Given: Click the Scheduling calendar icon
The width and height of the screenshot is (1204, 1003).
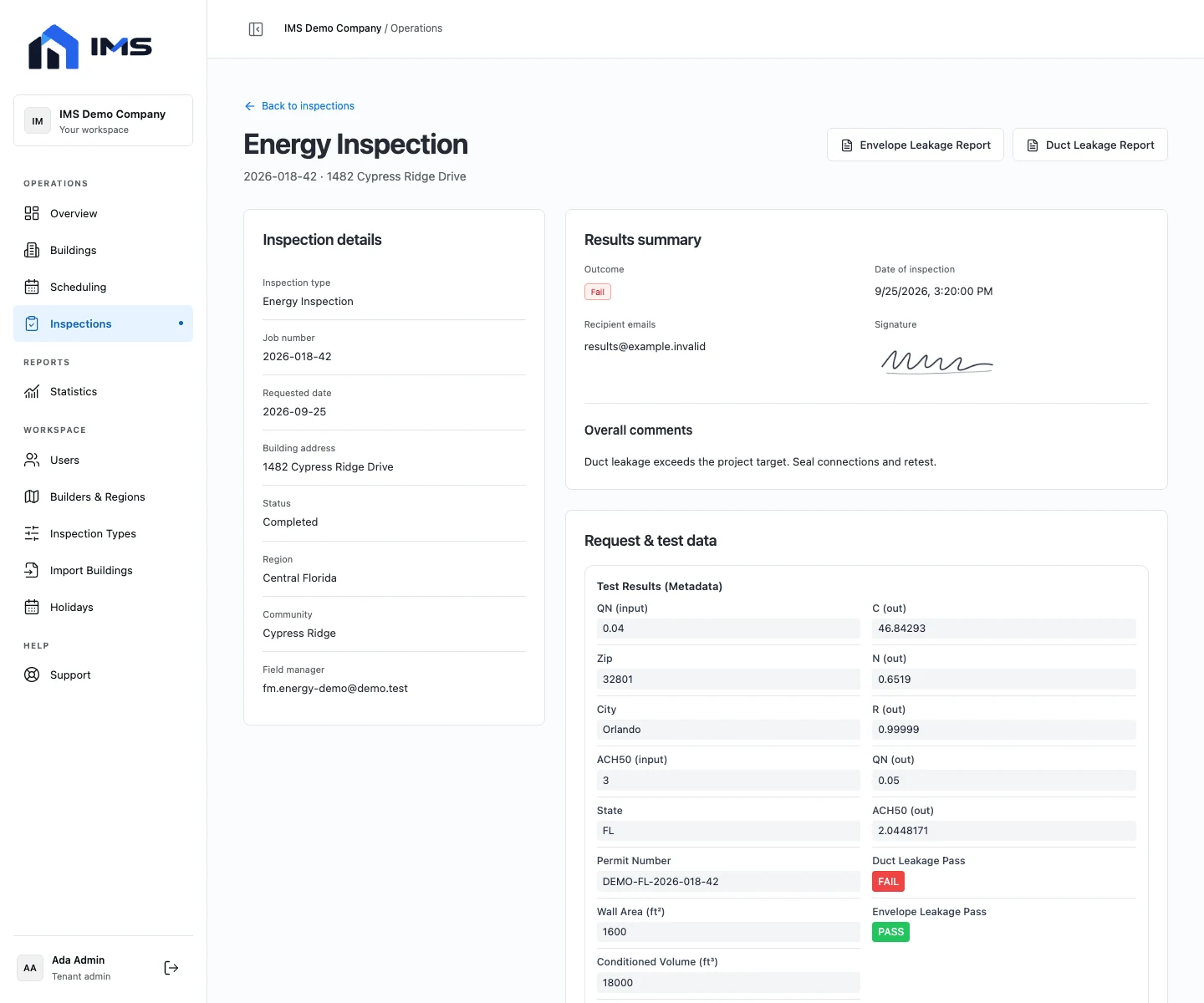Looking at the screenshot, I should (32, 287).
